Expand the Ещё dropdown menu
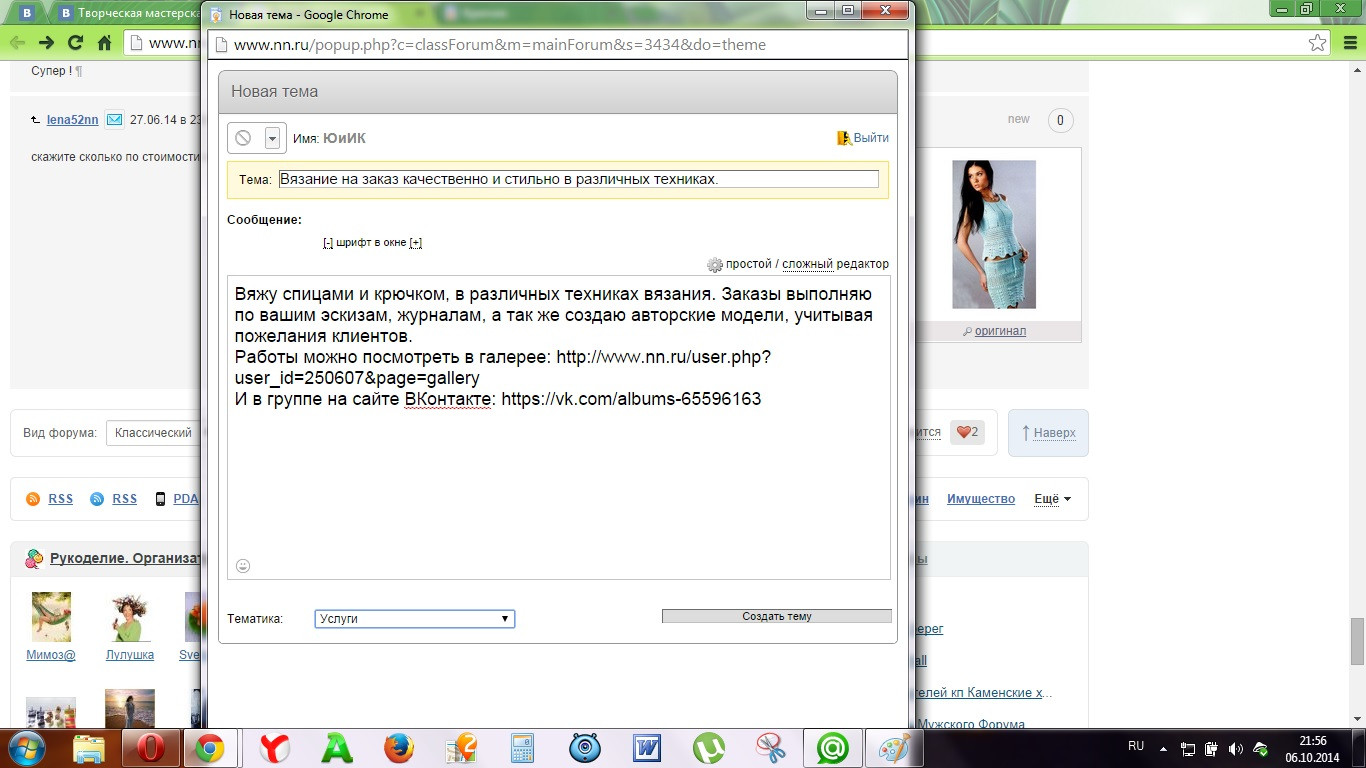Image resolution: width=1366 pixels, height=768 pixels. click(1052, 499)
